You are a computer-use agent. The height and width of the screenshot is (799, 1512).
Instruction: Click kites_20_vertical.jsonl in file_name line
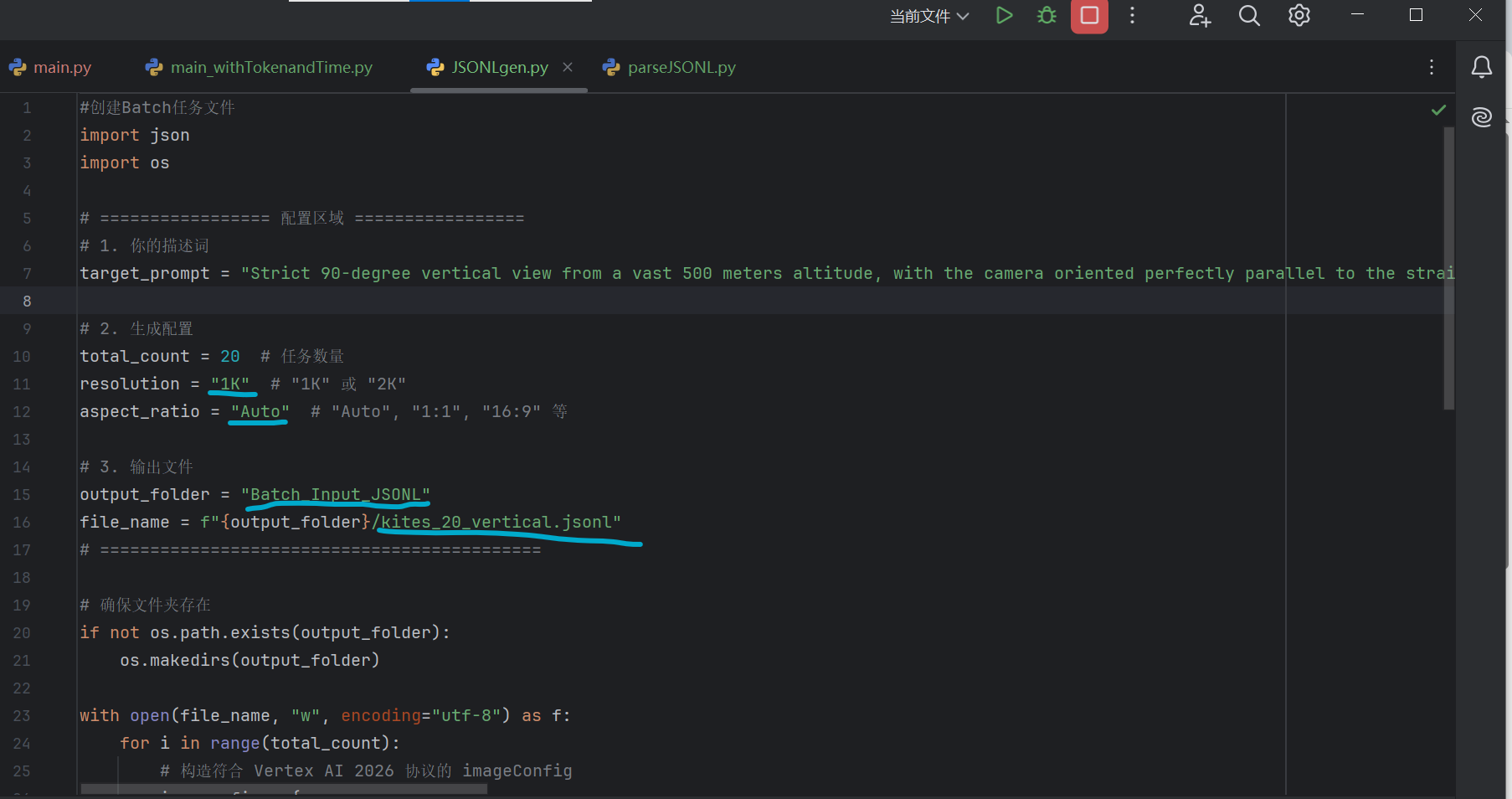pos(496,522)
